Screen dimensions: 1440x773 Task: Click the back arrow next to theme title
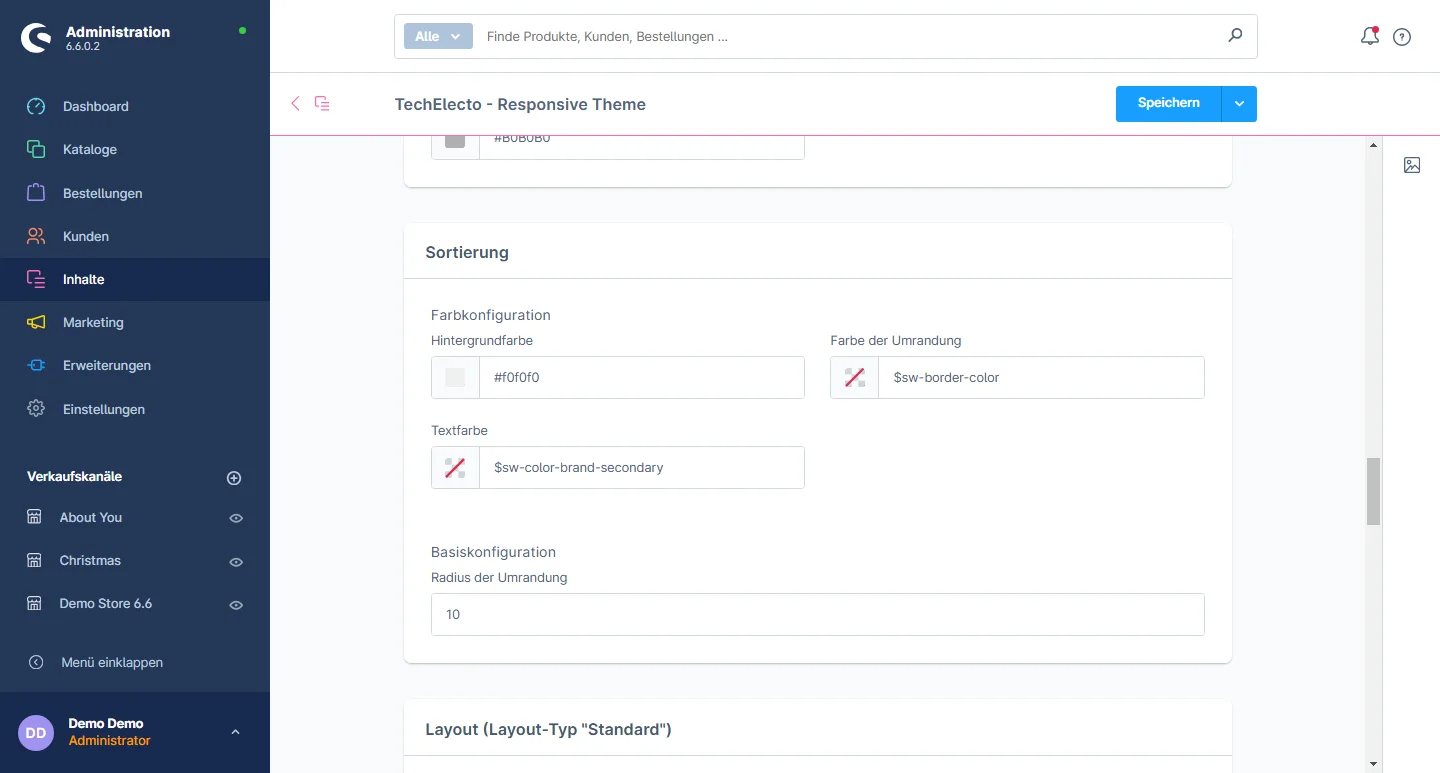295,103
